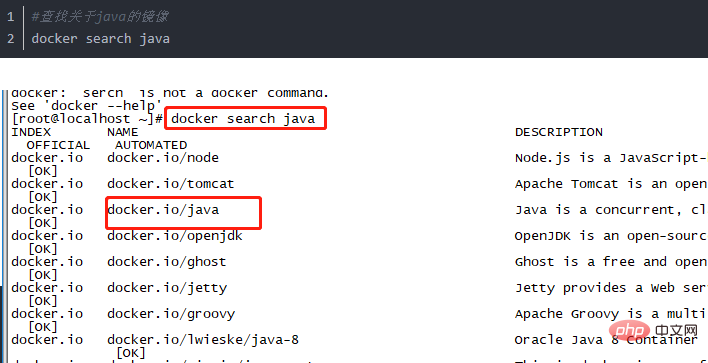Viewport: 708px width, 363px height.
Task: Click the [OK] under docker.io/ghost row
Action: pos(43,275)
